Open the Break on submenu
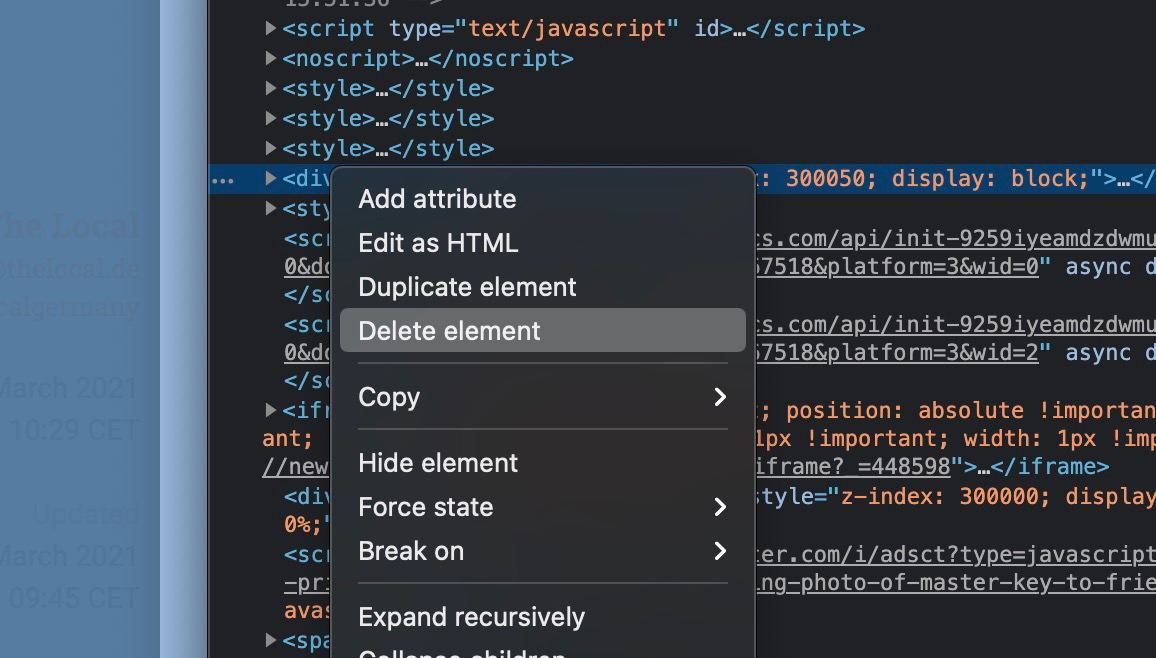The width and height of the screenshot is (1156, 658). click(x=543, y=551)
